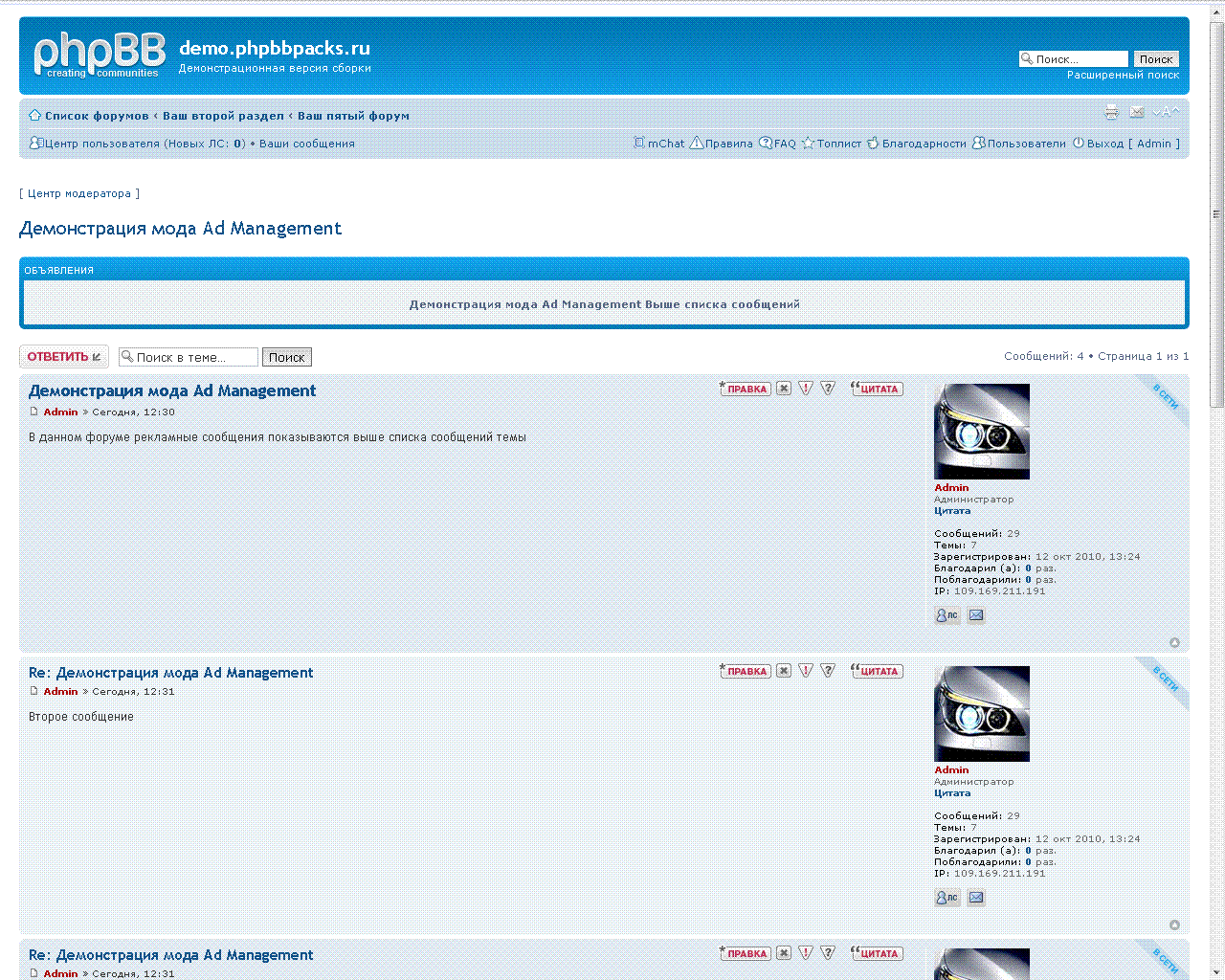The height and width of the screenshot is (980, 1225).
Task: Click the ad link Демонстрация мода Ad Management Выше списка сообщений
Action: click(x=604, y=304)
